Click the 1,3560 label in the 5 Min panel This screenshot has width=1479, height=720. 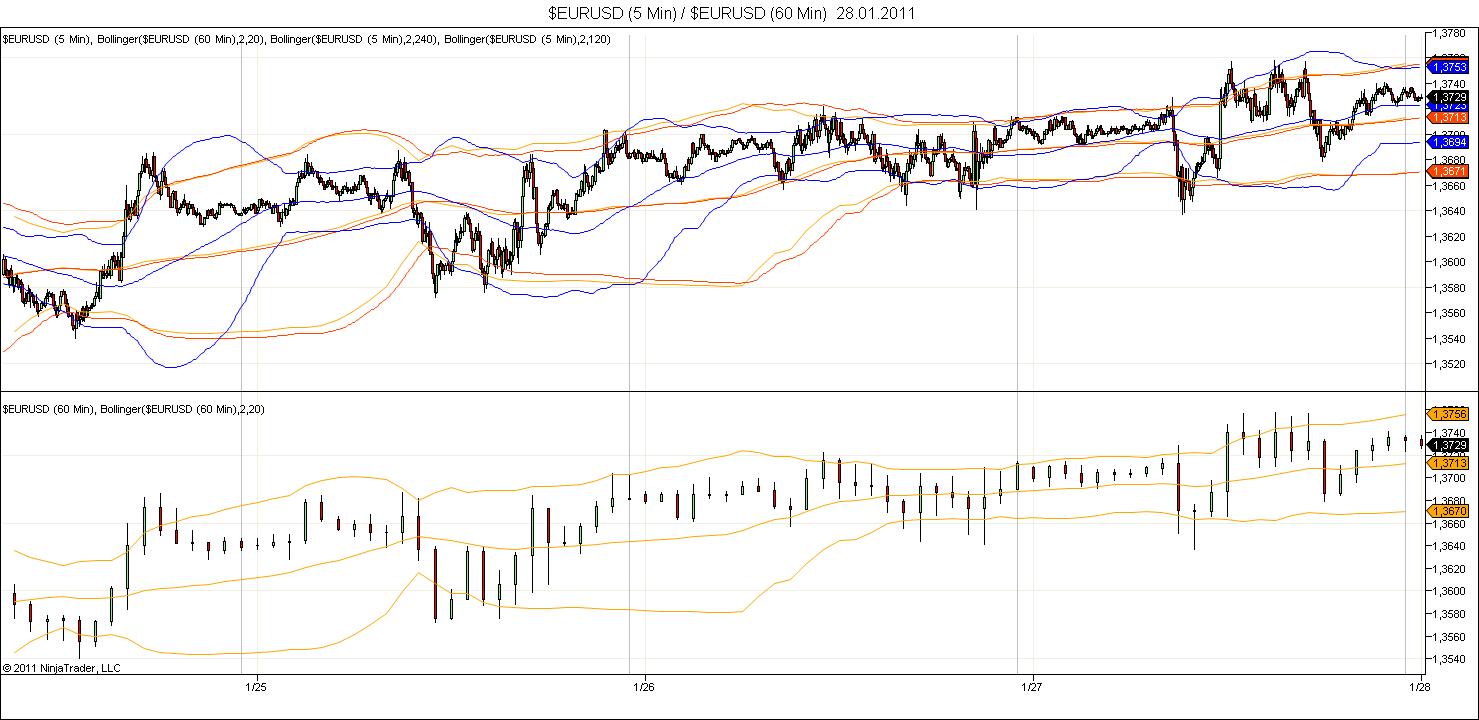1451,313
